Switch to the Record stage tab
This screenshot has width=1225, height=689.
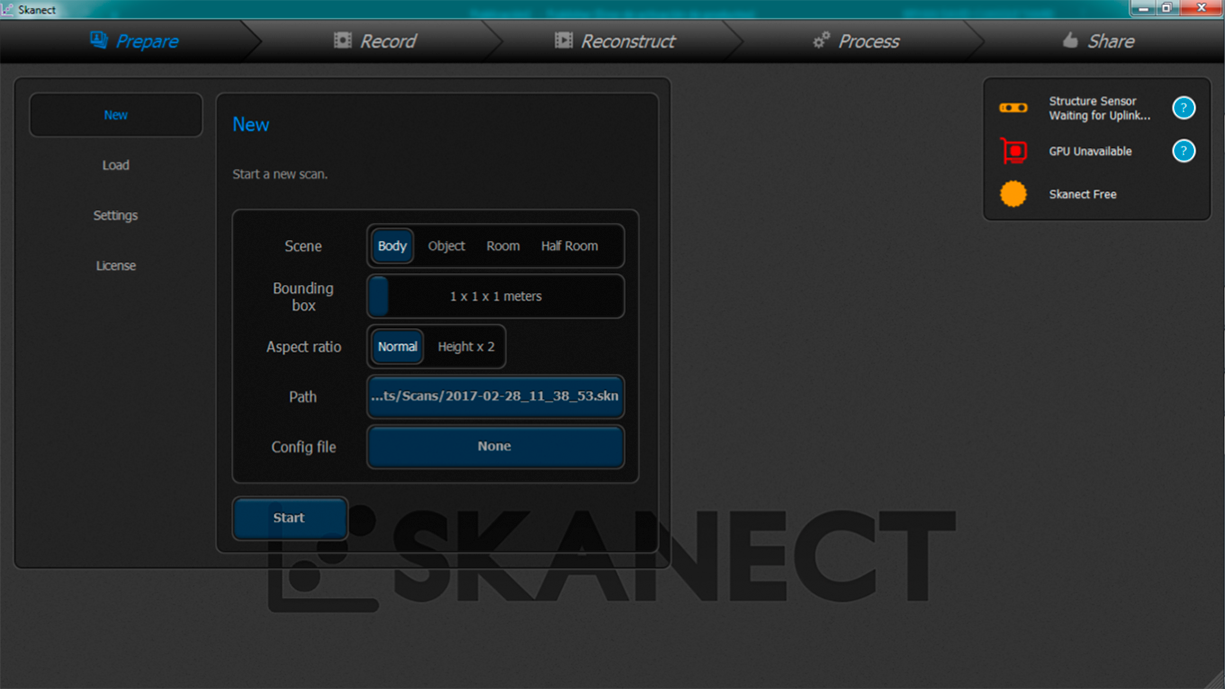pyautogui.click(x=375, y=41)
